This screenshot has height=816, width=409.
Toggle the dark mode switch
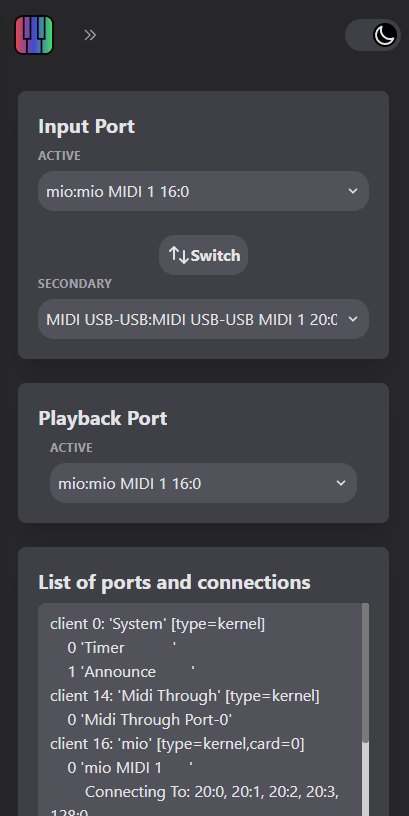click(x=373, y=35)
